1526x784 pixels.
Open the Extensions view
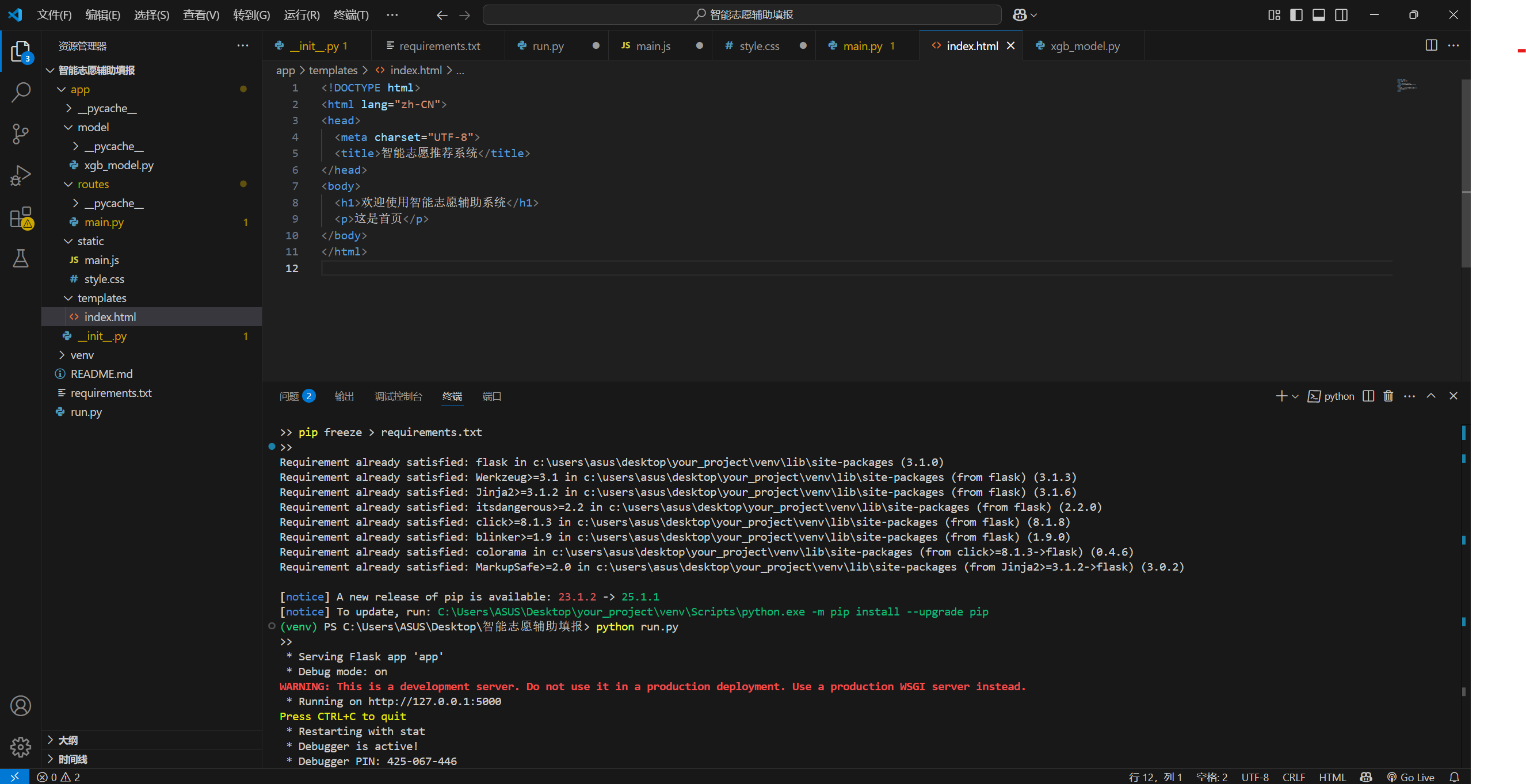click(x=21, y=217)
